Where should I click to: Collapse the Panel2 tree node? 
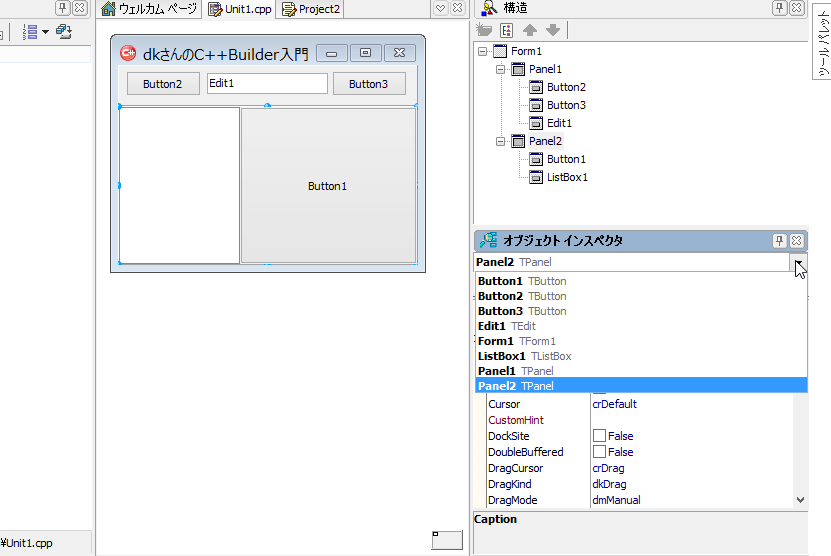(x=501, y=141)
